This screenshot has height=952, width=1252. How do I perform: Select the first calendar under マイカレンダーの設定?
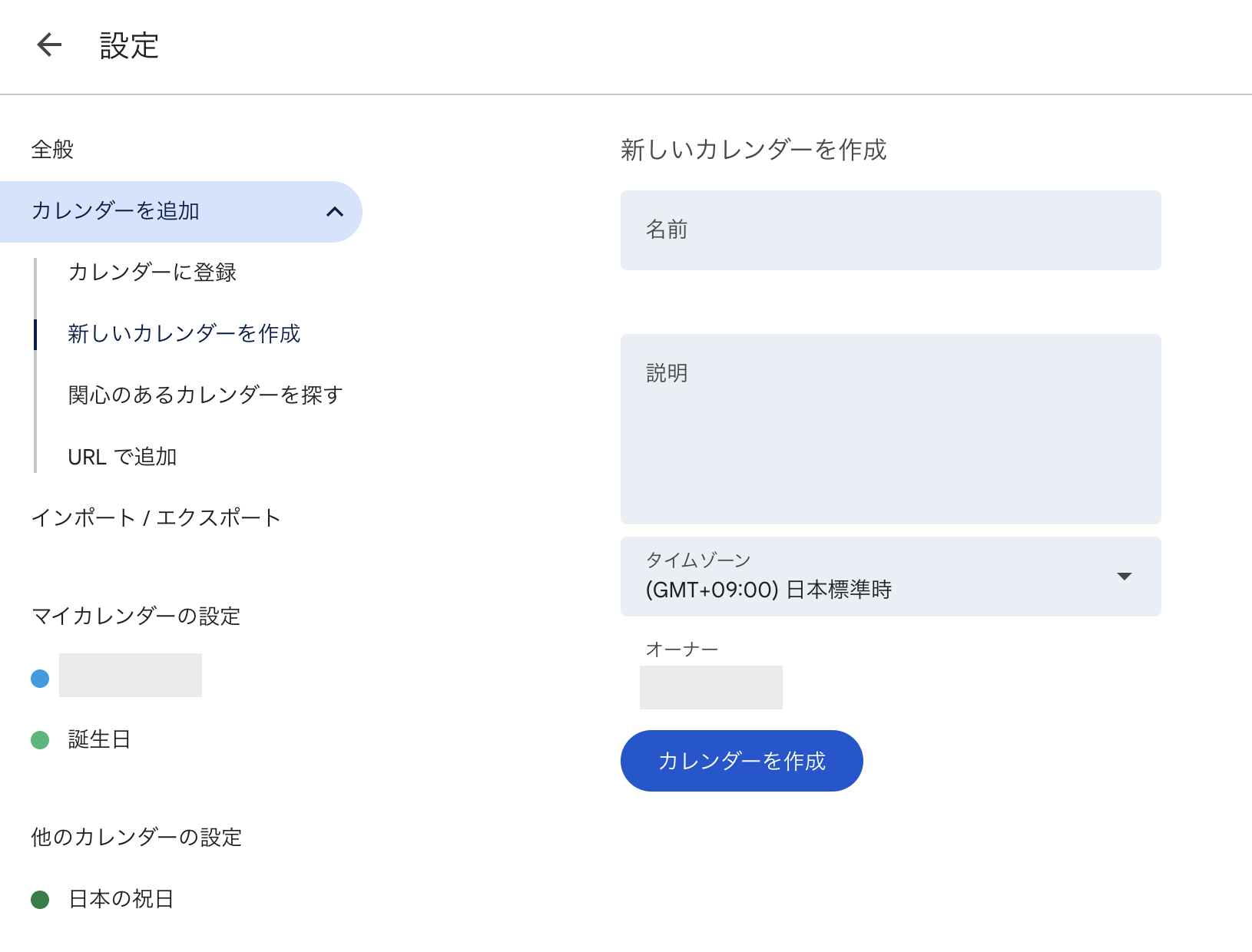pos(129,676)
